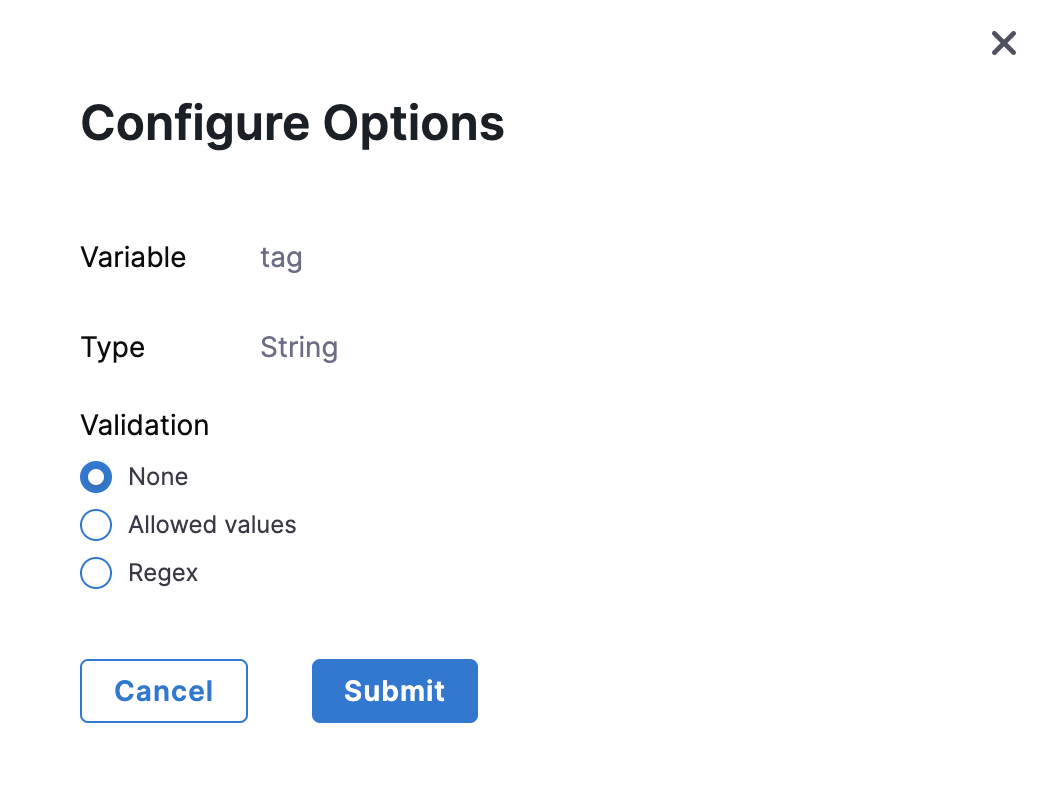This screenshot has width=1043, height=804.
Task: Click the 'Variable' field label
Action: (x=133, y=257)
